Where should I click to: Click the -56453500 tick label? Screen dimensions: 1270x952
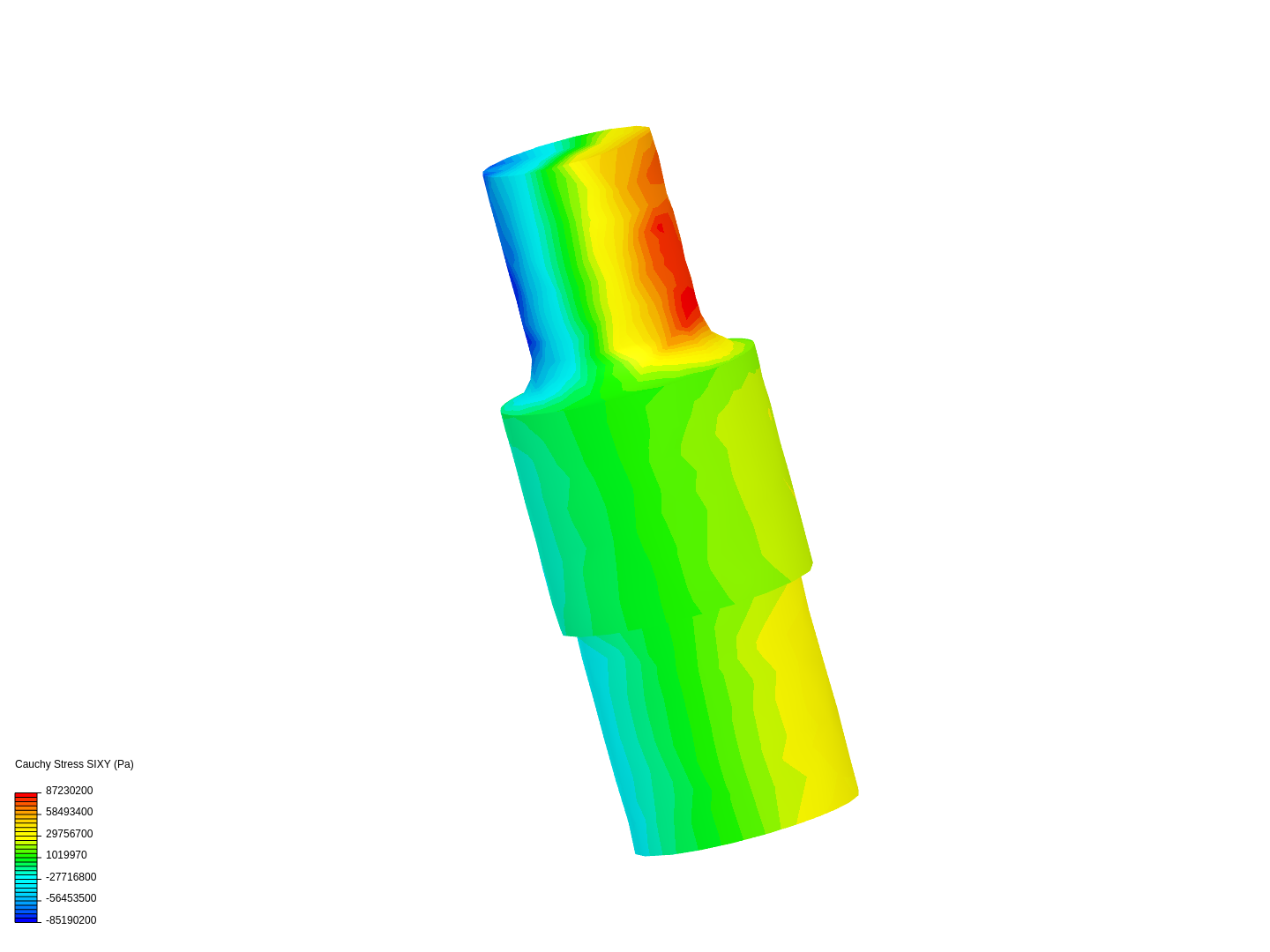pos(71,897)
